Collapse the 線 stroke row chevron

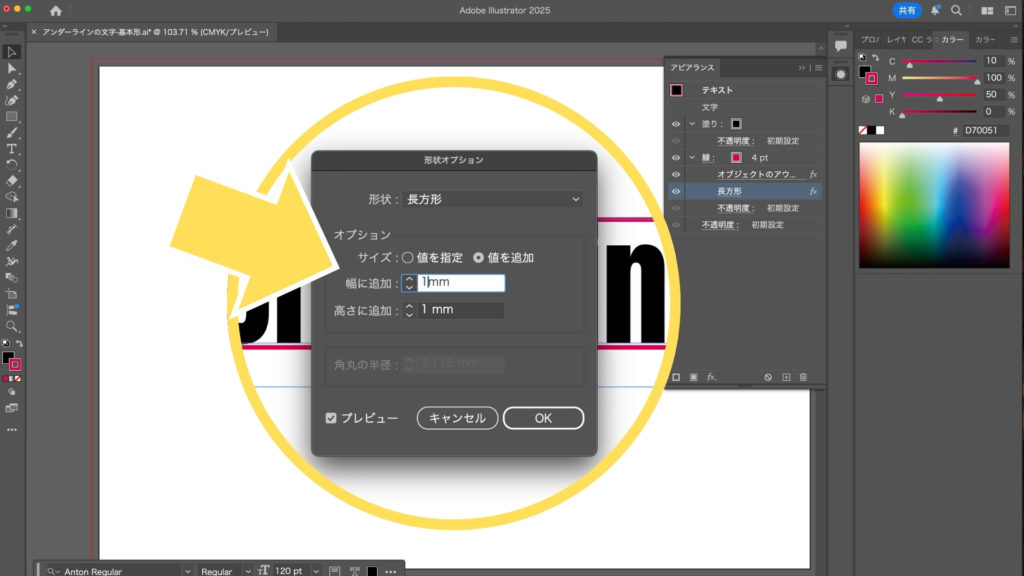tap(692, 158)
